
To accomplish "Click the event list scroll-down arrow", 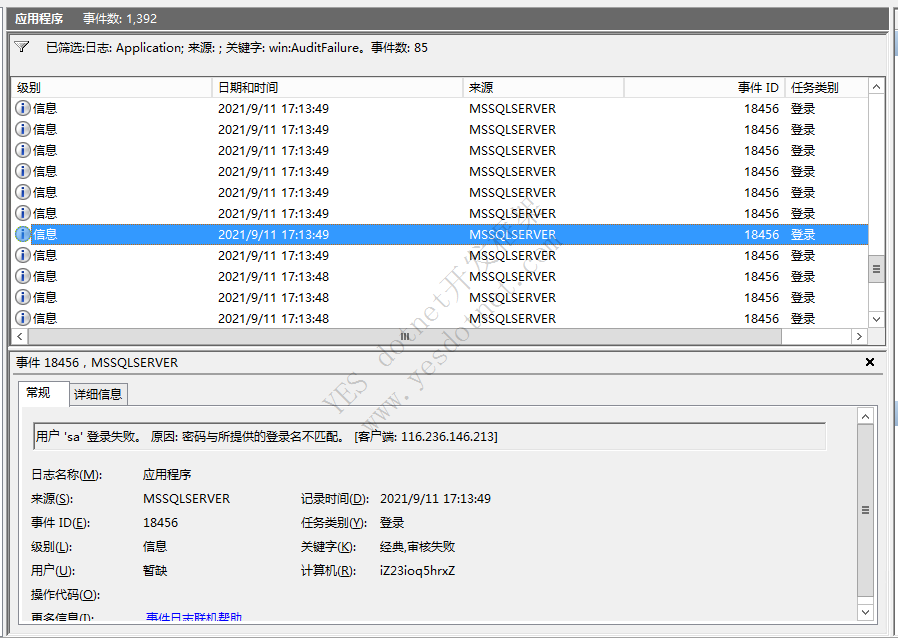I will 876,319.
